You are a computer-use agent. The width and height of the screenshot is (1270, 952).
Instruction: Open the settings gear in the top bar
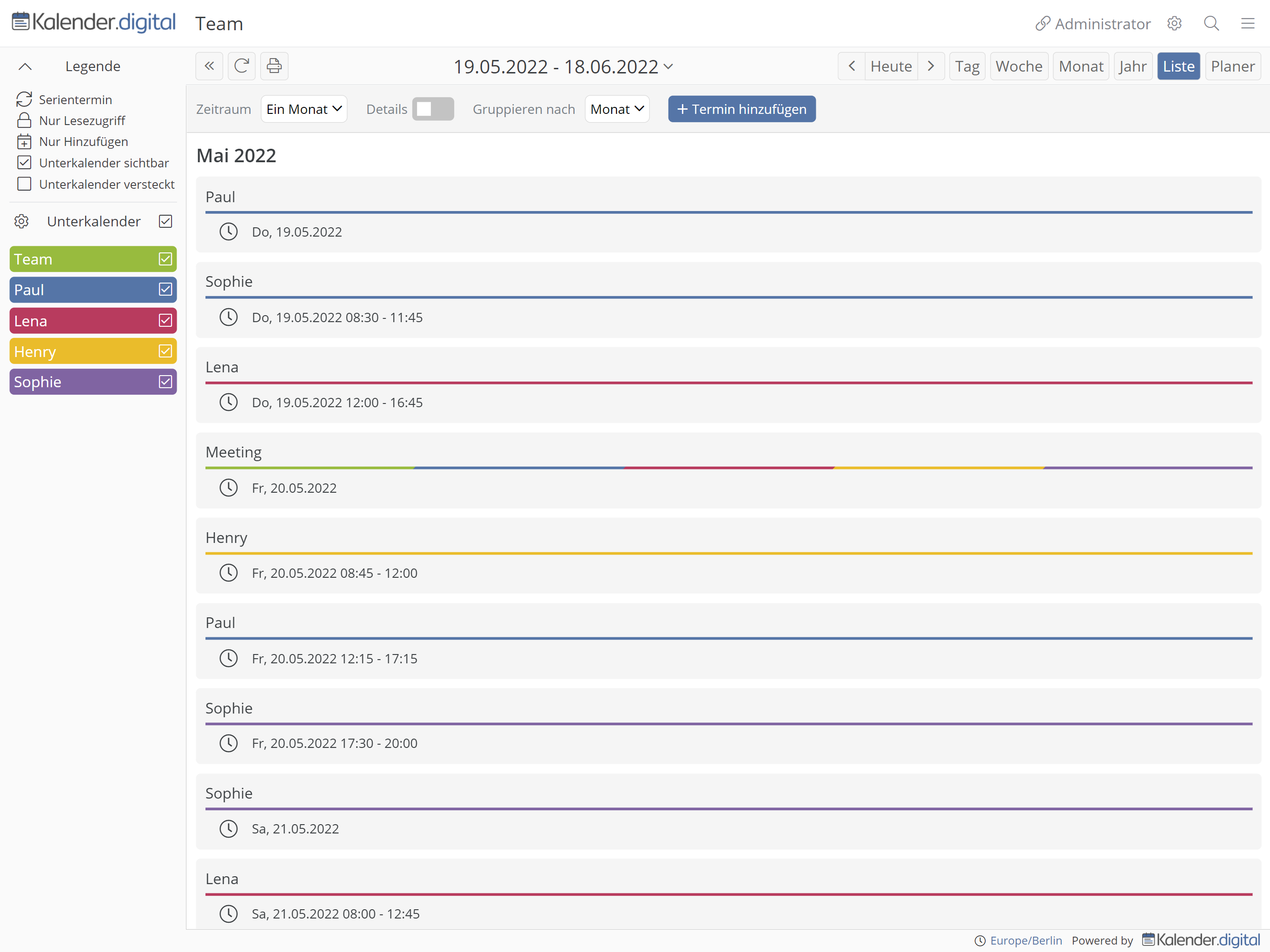(x=1174, y=24)
